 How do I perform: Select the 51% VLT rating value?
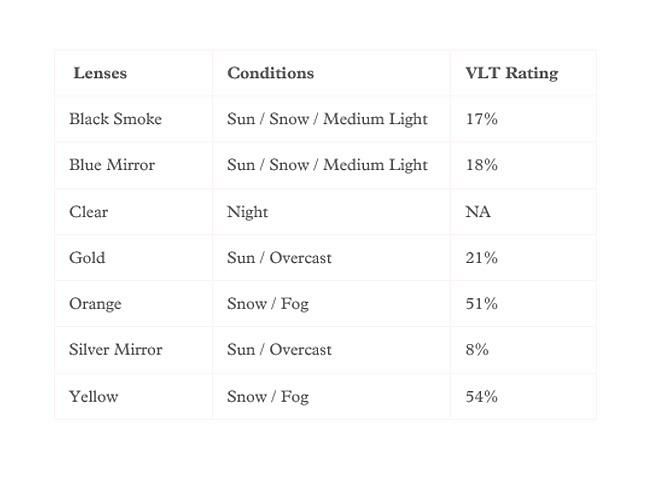coord(481,304)
